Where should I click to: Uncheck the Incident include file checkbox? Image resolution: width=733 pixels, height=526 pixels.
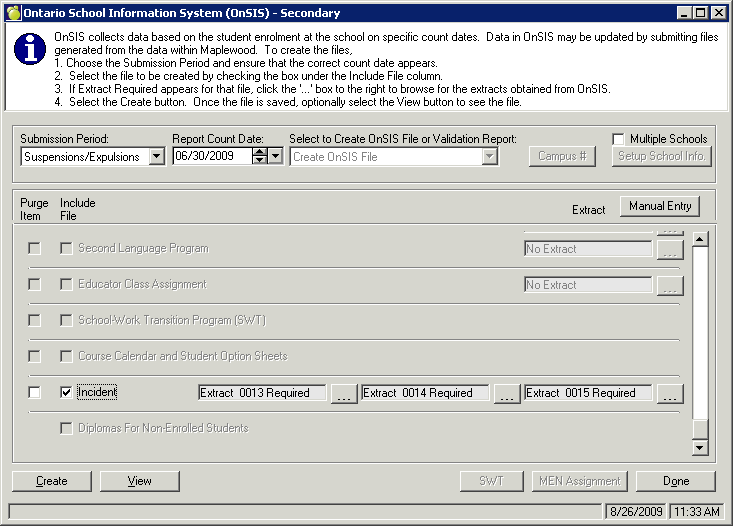tap(67, 393)
